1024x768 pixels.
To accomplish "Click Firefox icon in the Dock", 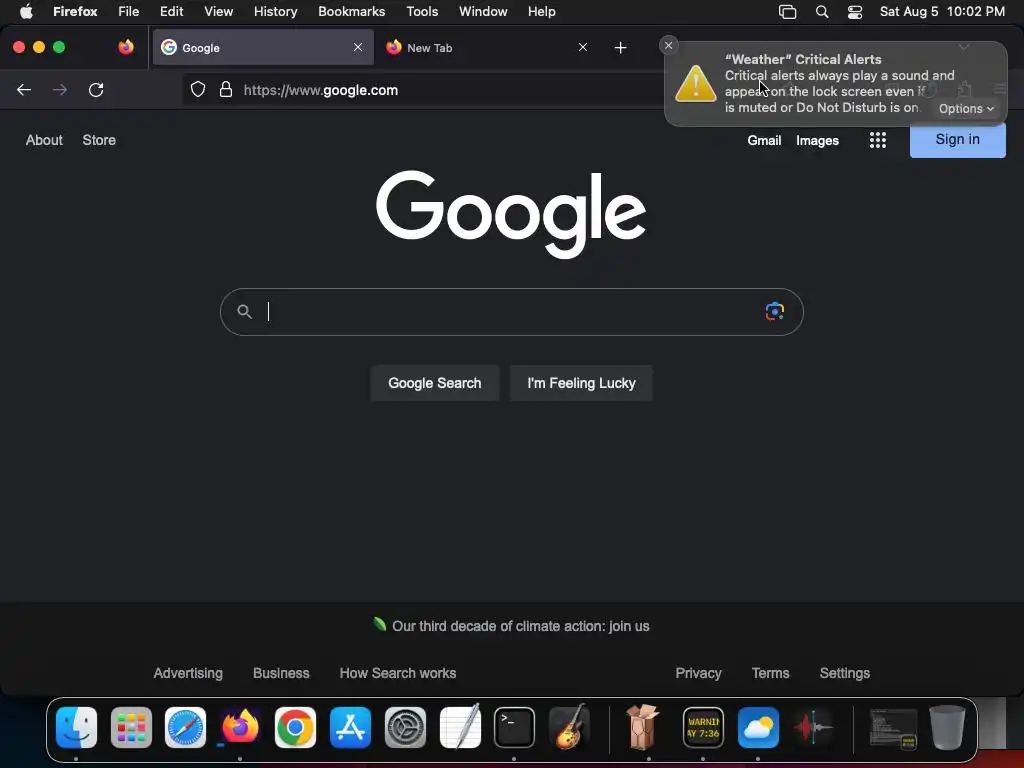I will tap(240, 727).
